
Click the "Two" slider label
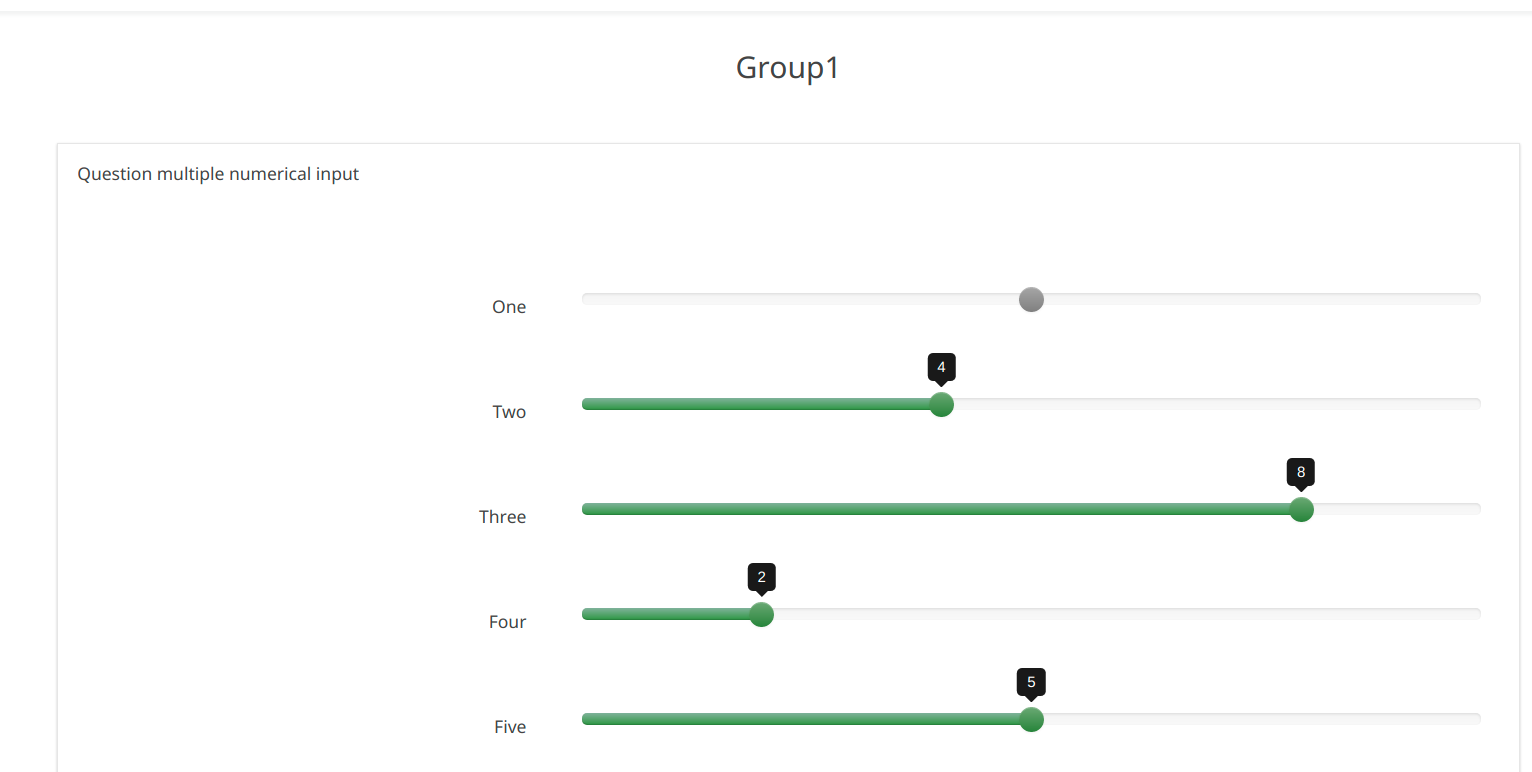(508, 412)
